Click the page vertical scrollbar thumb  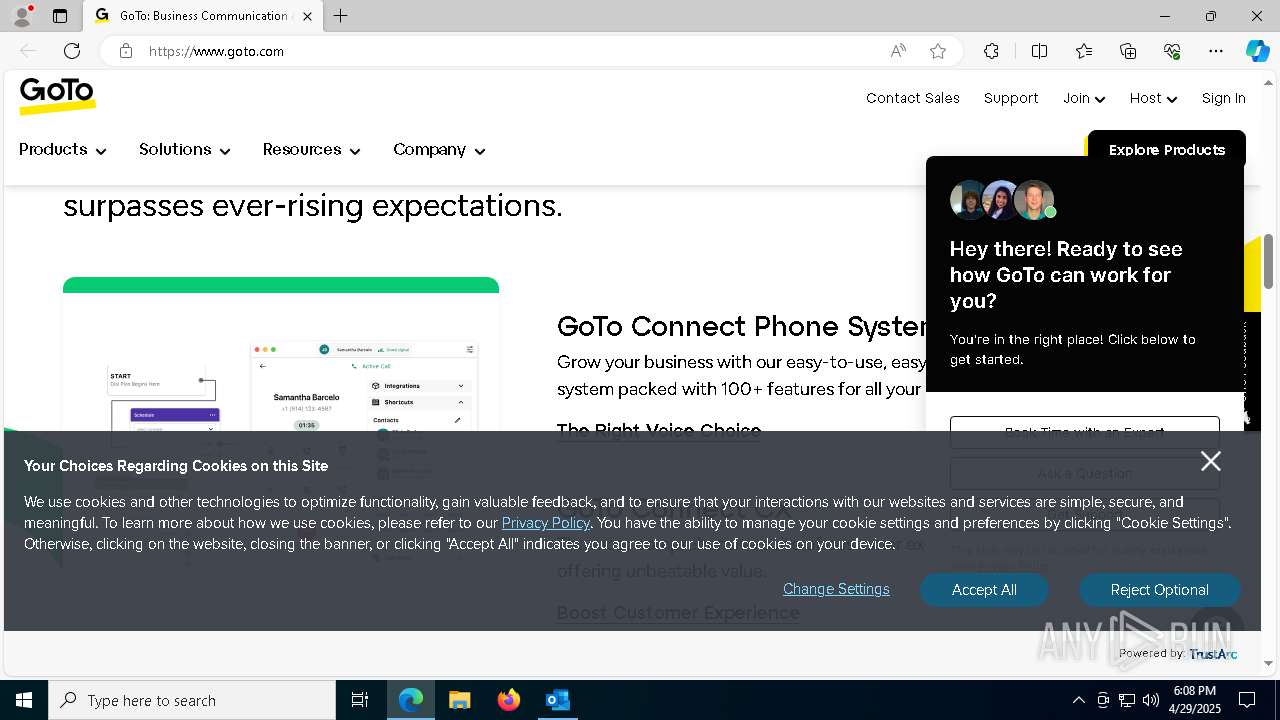click(x=1269, y=261)
